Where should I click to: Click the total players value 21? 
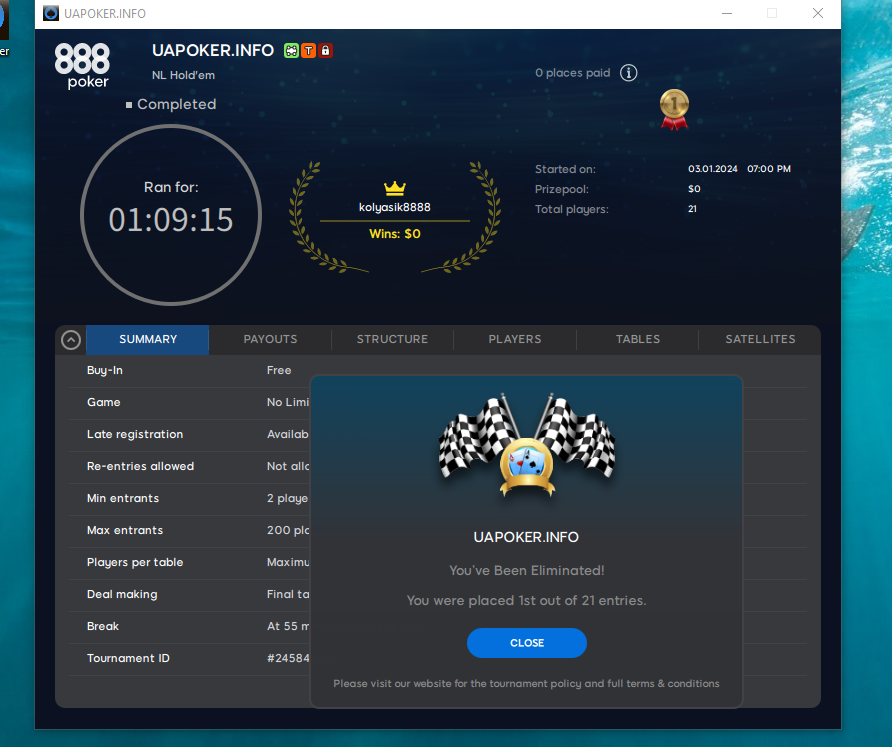pyautogui.click(x=692, y=209)
